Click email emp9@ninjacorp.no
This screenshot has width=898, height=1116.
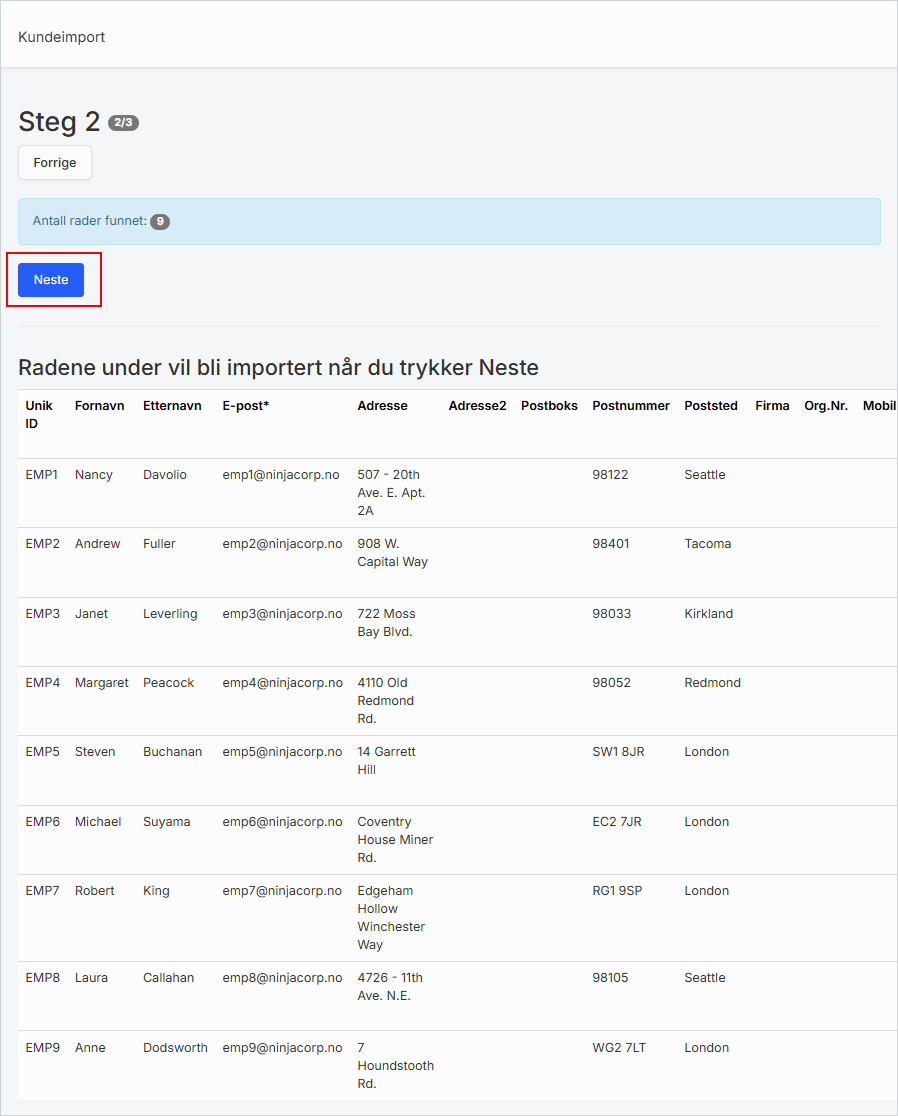coord(282,1048)
